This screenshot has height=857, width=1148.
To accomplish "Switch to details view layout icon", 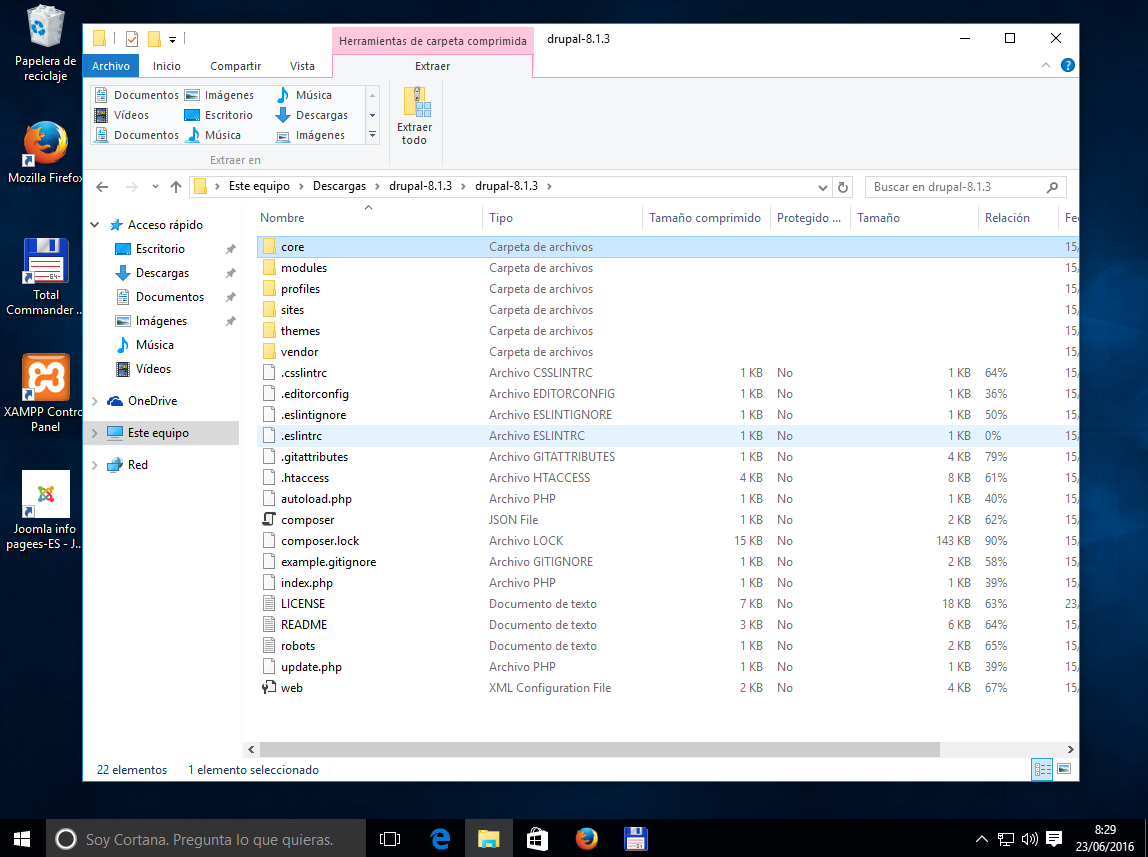I will click(x=1042, y=769).
